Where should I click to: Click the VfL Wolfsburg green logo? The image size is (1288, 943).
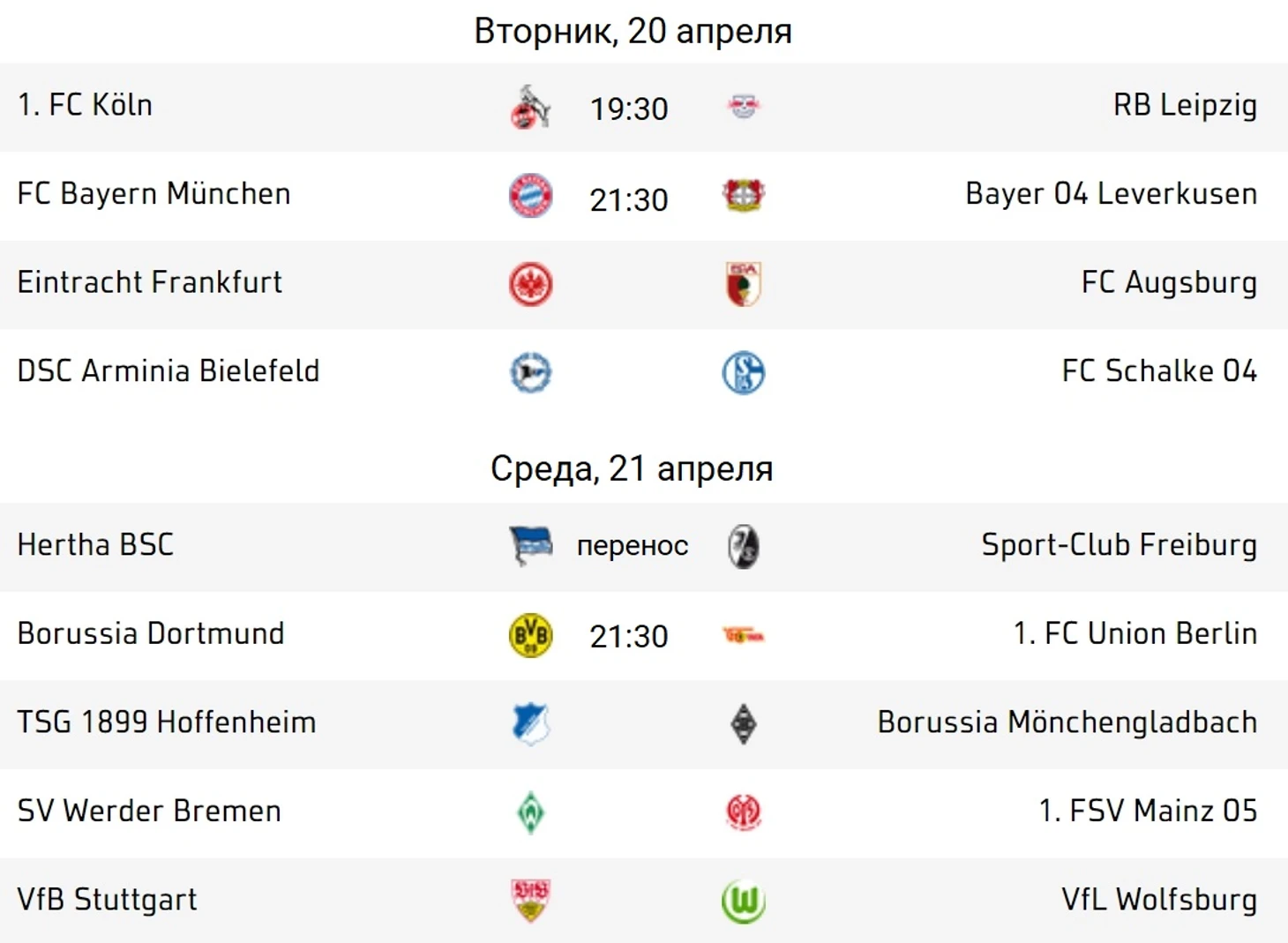point(743,901)
